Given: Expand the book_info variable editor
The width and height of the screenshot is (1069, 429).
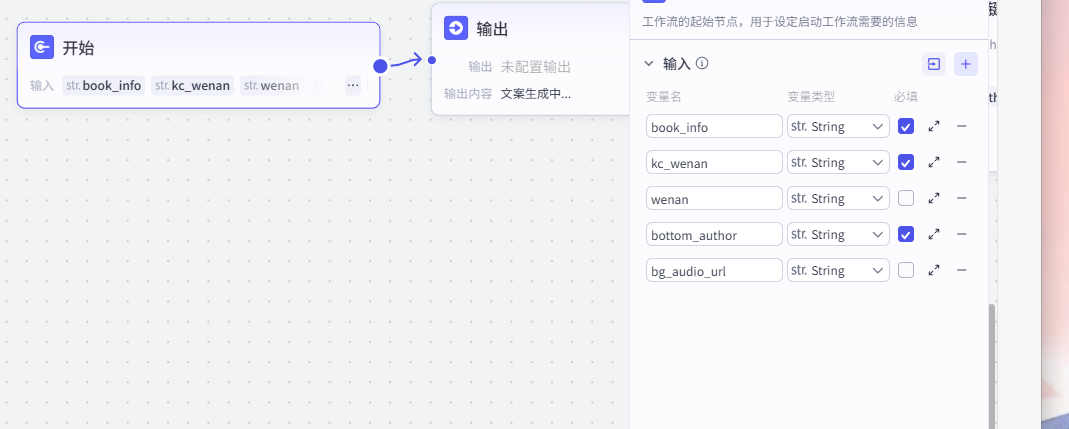Looking at the screenshot, I should coord(934,127).
